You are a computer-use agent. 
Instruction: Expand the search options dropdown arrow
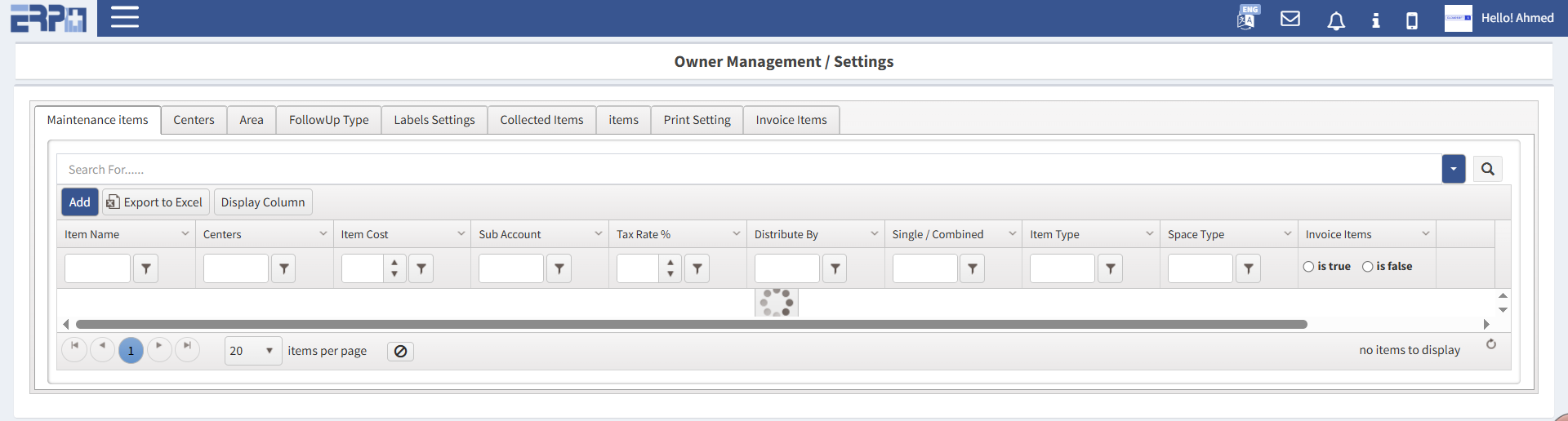coord(1453,169)
